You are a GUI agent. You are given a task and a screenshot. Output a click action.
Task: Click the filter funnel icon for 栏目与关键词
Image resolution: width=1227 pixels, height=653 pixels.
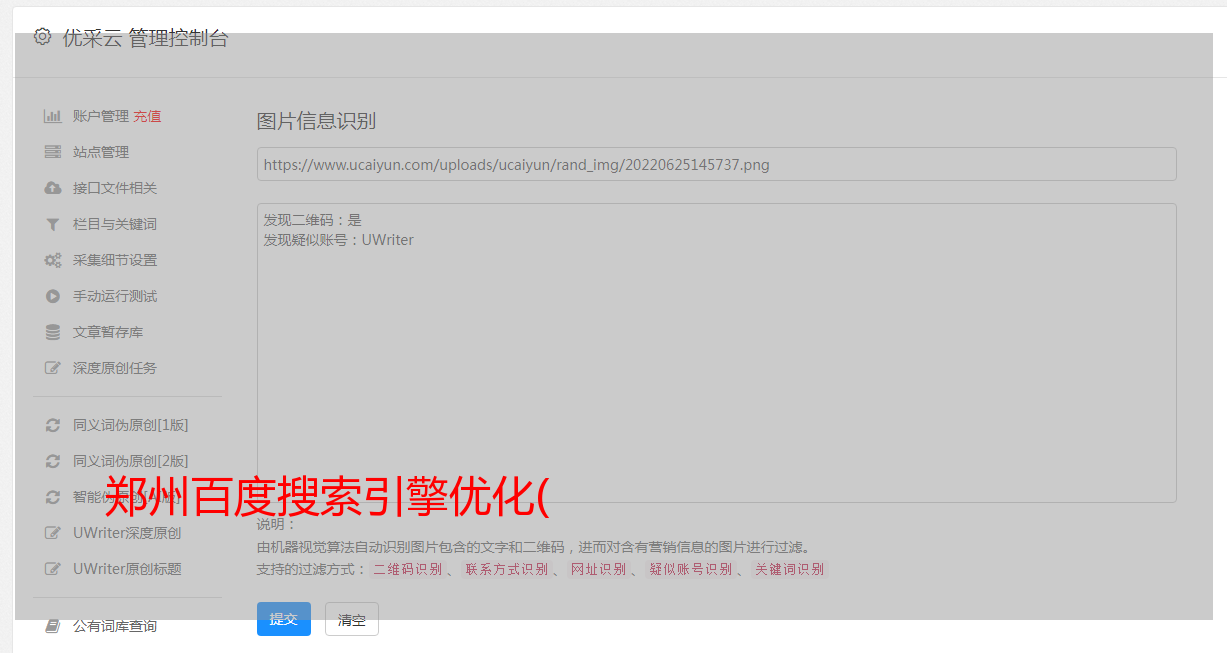coord(53,224)
